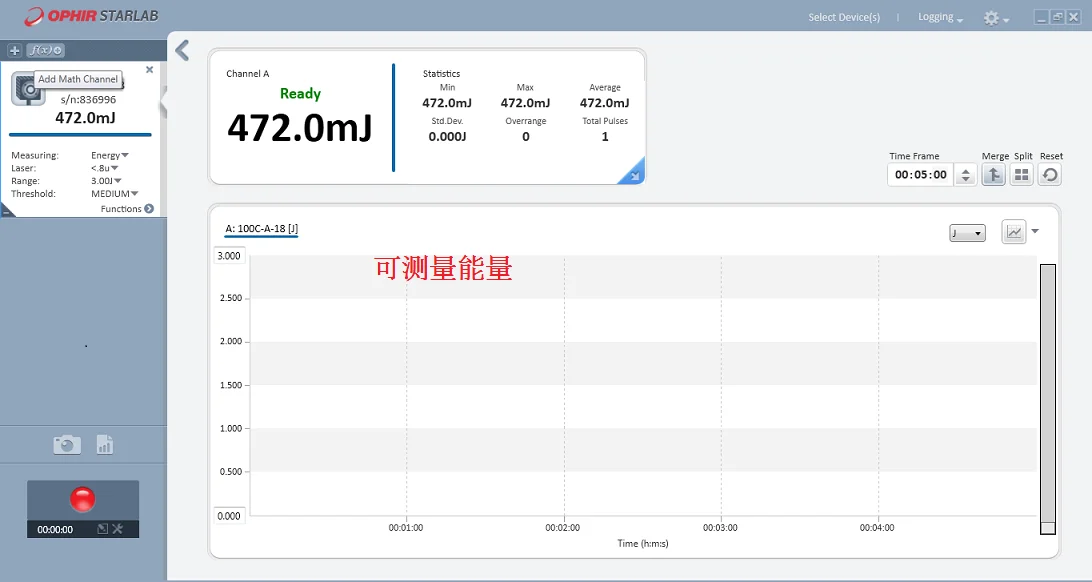Open the Measuring Energy dropdown
This screenshot has width=1092, height=582.
pos(110,155)
